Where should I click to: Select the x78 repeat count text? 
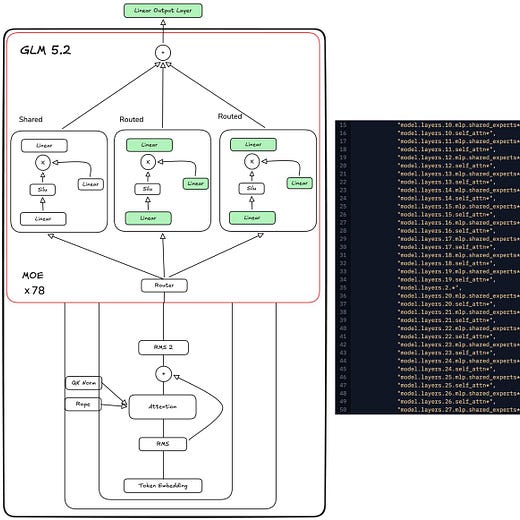pos(34,291)
